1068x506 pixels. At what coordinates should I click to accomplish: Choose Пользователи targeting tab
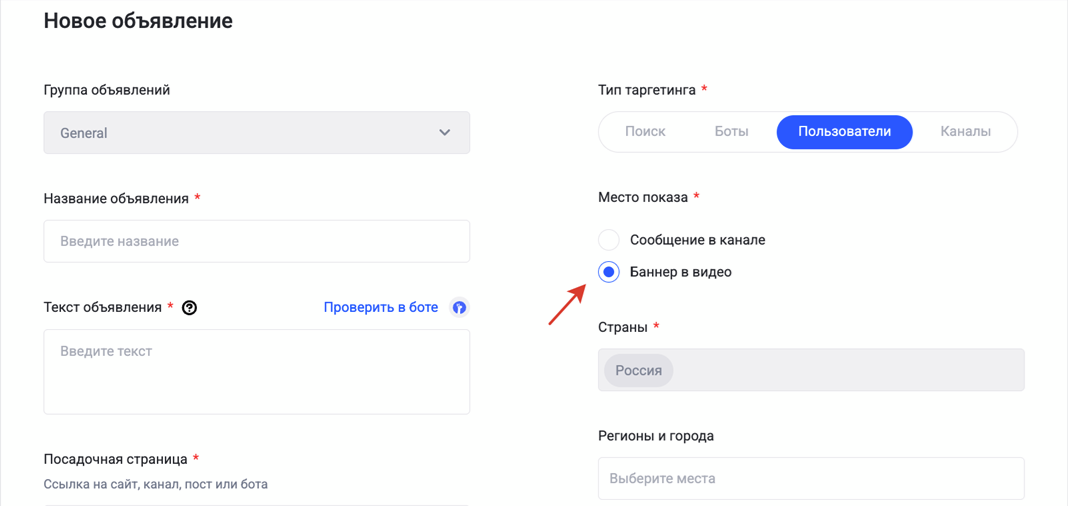pos(845,131)
